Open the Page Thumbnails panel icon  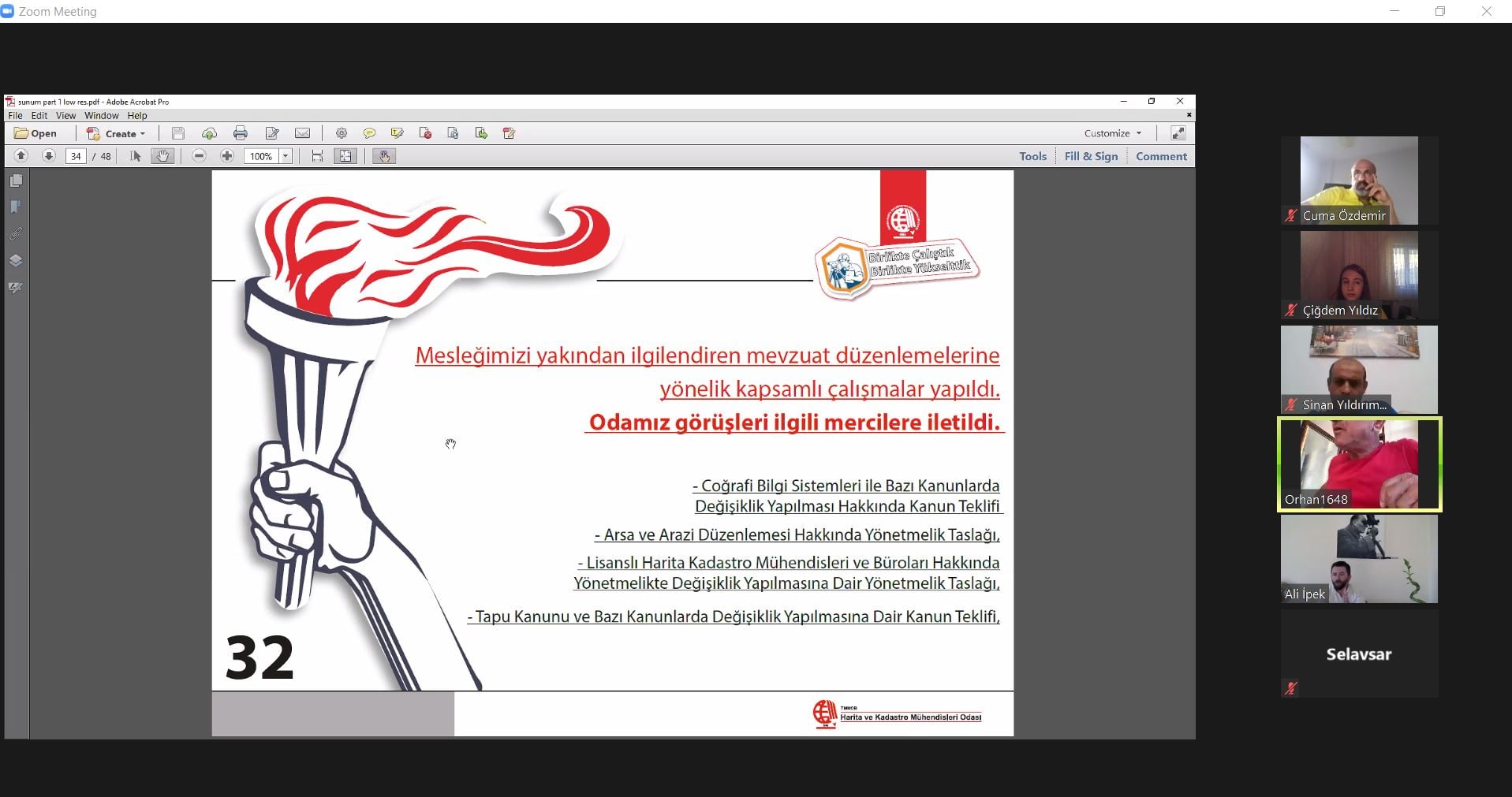click(x=16, y=181)
